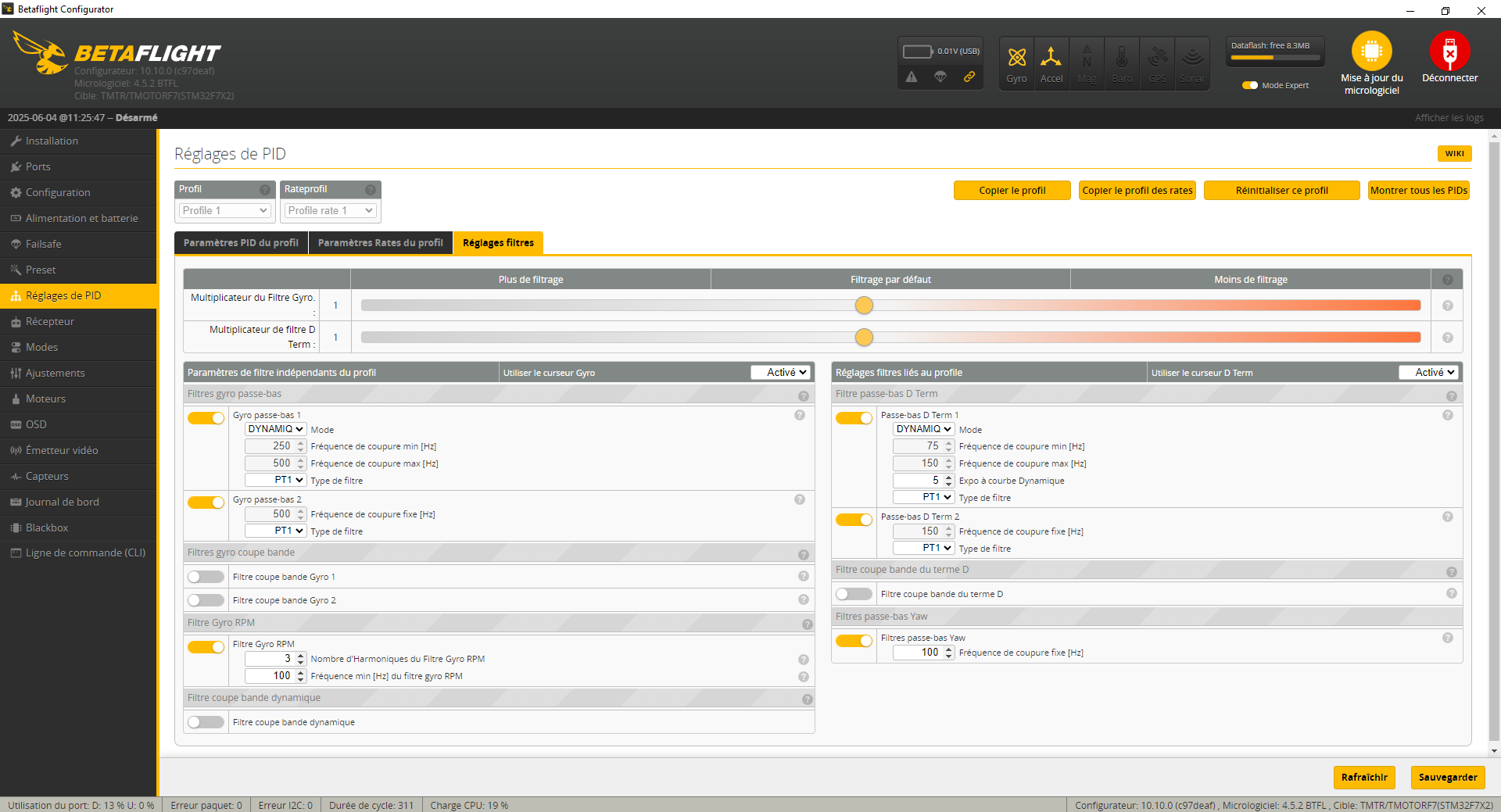Image resolution: width=1501 pixels, height=812 pixels.
Task: Click the Sauvegarder button
Action: click(1447, 777)
